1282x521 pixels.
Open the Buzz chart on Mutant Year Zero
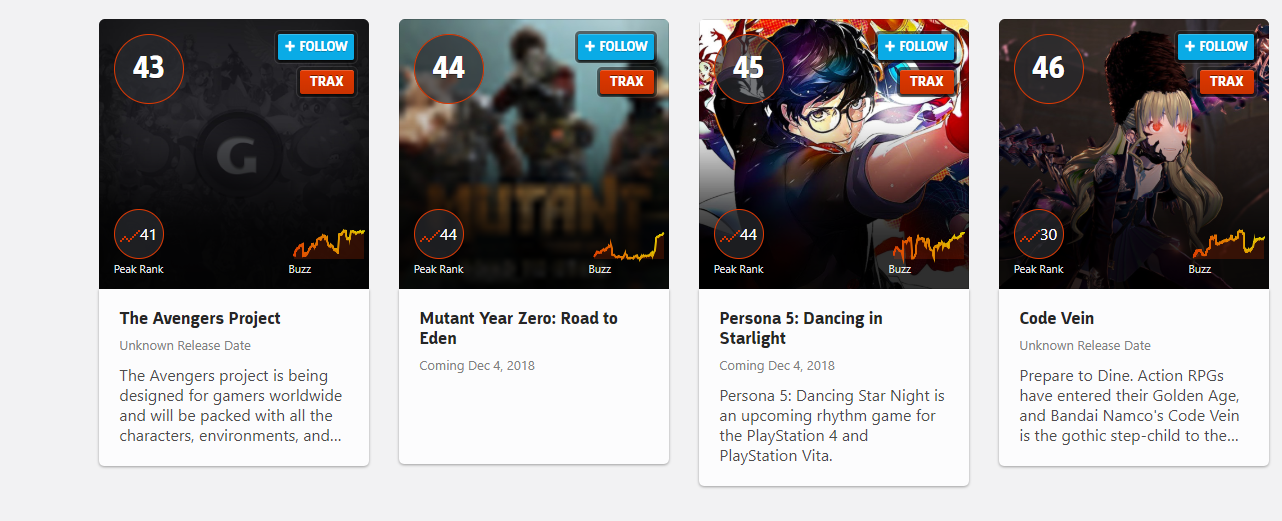click(x=628, y=245)
